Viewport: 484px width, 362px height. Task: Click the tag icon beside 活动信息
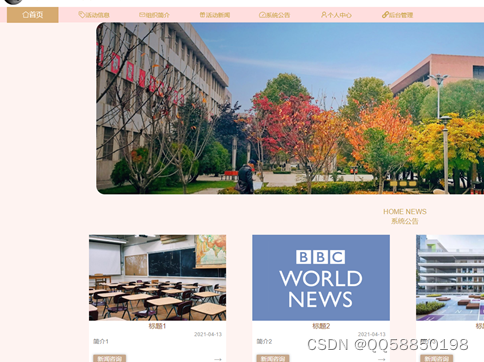point(82,15)
